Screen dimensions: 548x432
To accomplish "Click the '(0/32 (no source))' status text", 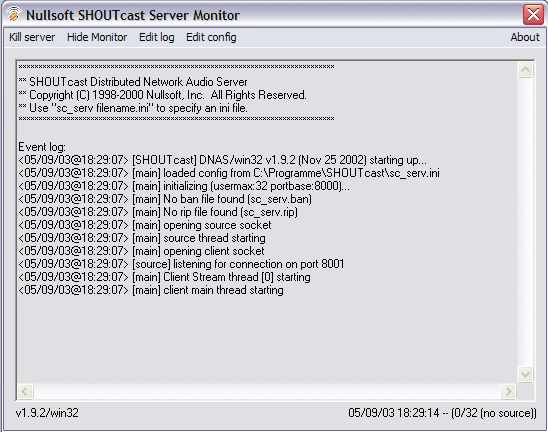I will (x=494, y=413).
